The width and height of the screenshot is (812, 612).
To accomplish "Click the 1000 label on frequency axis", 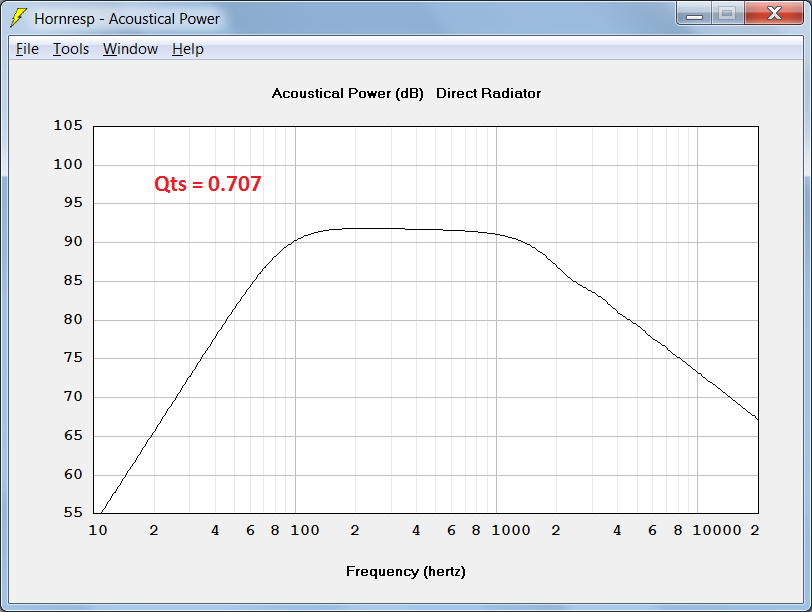I will (x=511, y=530).
